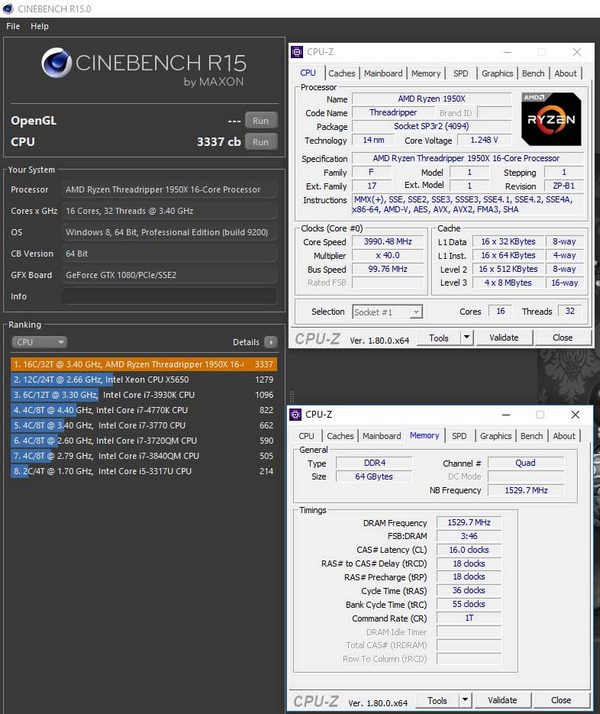Select Intel Core i7-3770 ranking row
The width and height of the screenshot is (600, 714).
tap(144, 425)
